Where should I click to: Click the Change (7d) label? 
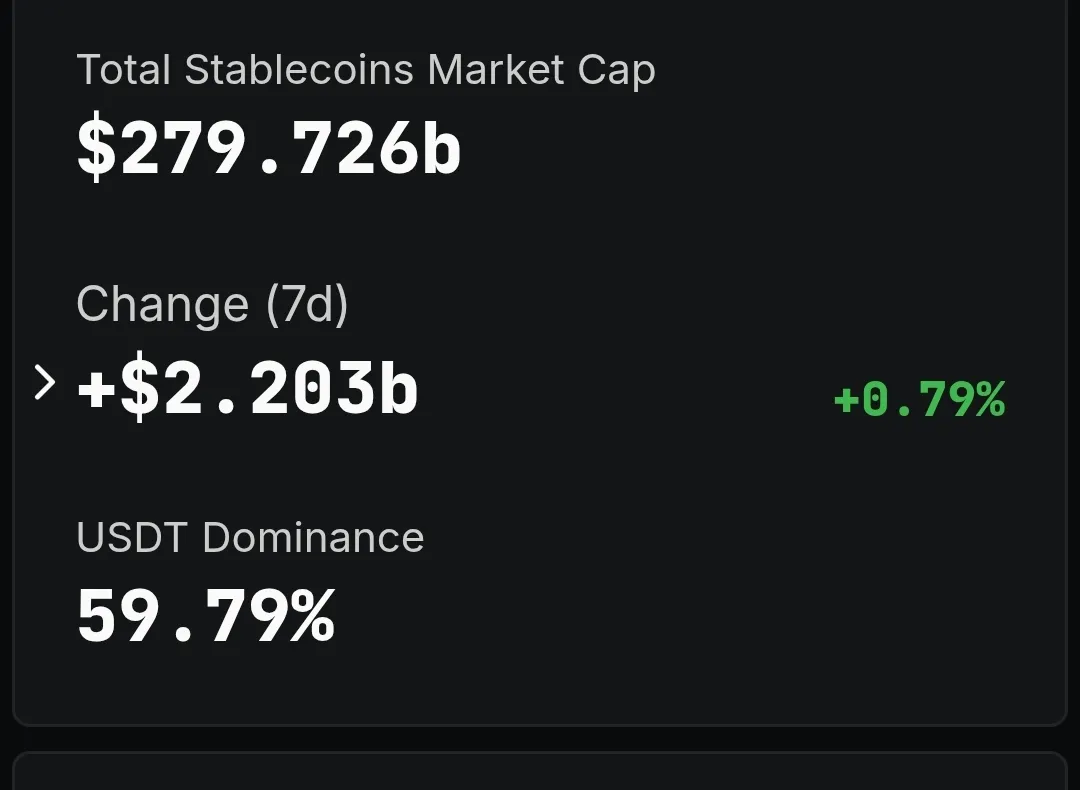pyautogui.click(x=212, y=304)
